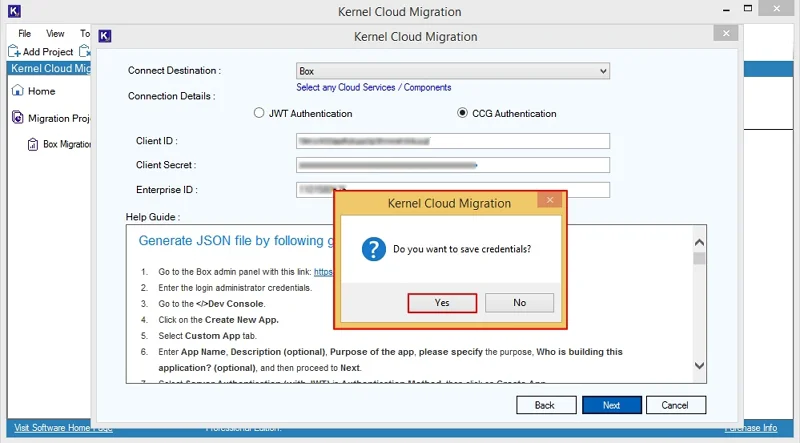
Task: Go Back in the wizard
Action: pos(546,405)
